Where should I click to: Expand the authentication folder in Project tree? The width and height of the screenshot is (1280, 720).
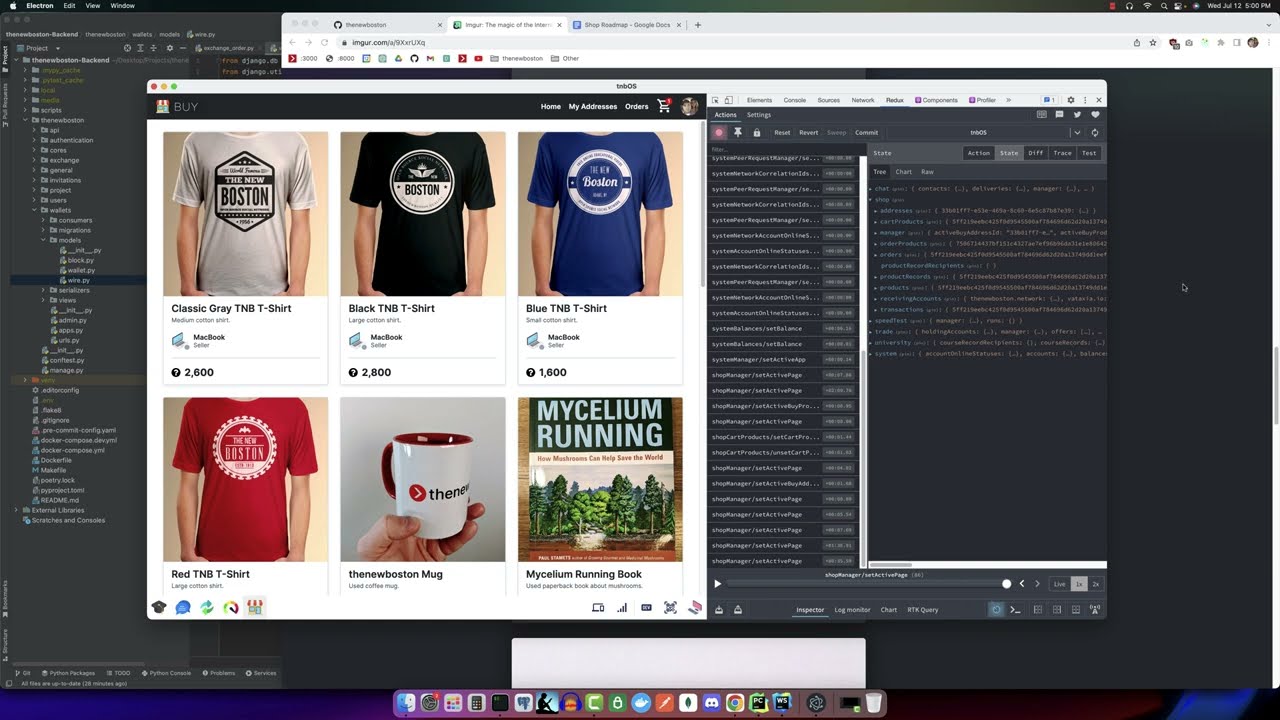click(x=36, y=140)
